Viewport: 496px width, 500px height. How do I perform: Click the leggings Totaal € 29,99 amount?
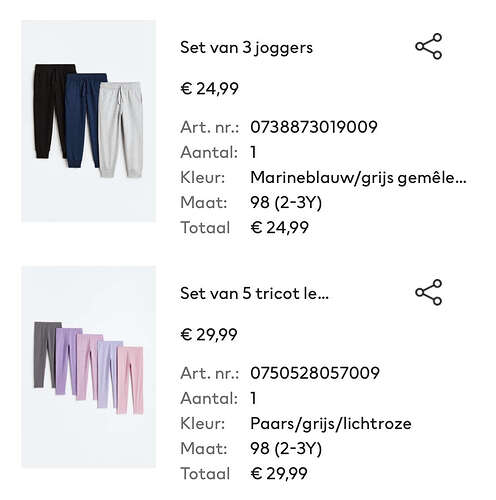point(279,474)
